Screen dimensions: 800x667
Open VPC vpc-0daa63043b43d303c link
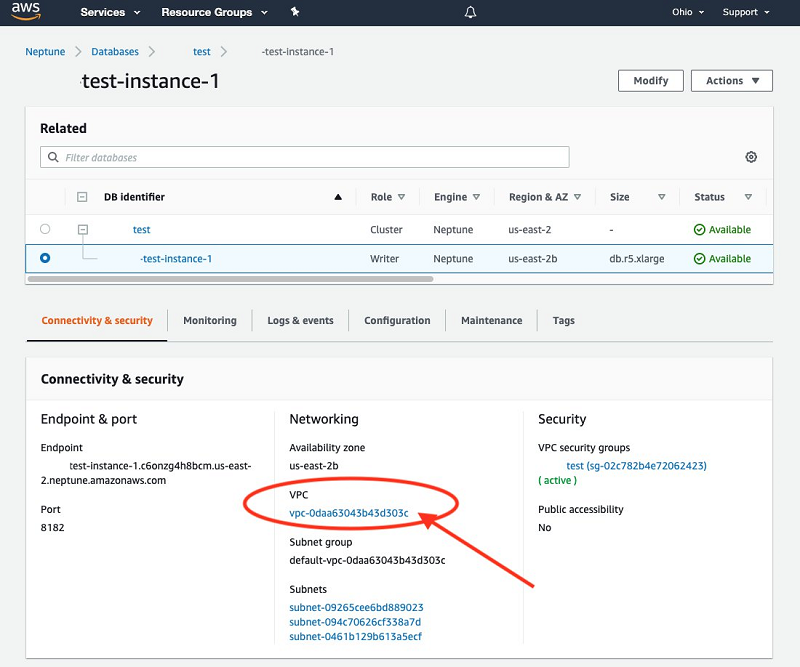pyautogui.click(x=348, y=513)
